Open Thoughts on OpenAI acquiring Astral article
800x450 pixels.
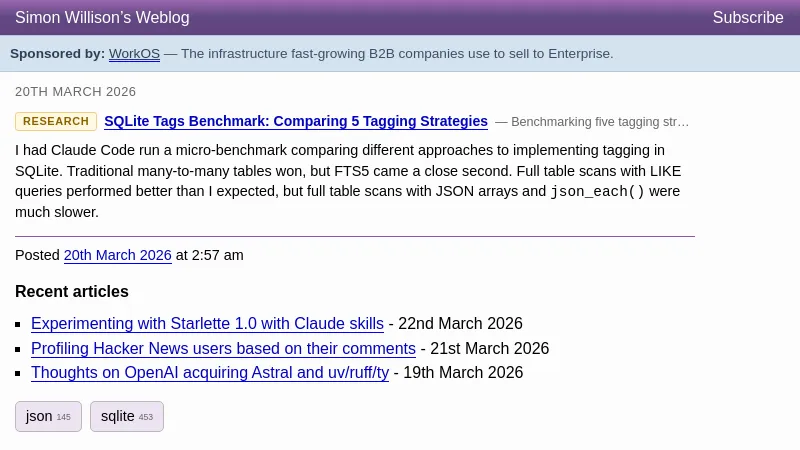click(210, 373)
